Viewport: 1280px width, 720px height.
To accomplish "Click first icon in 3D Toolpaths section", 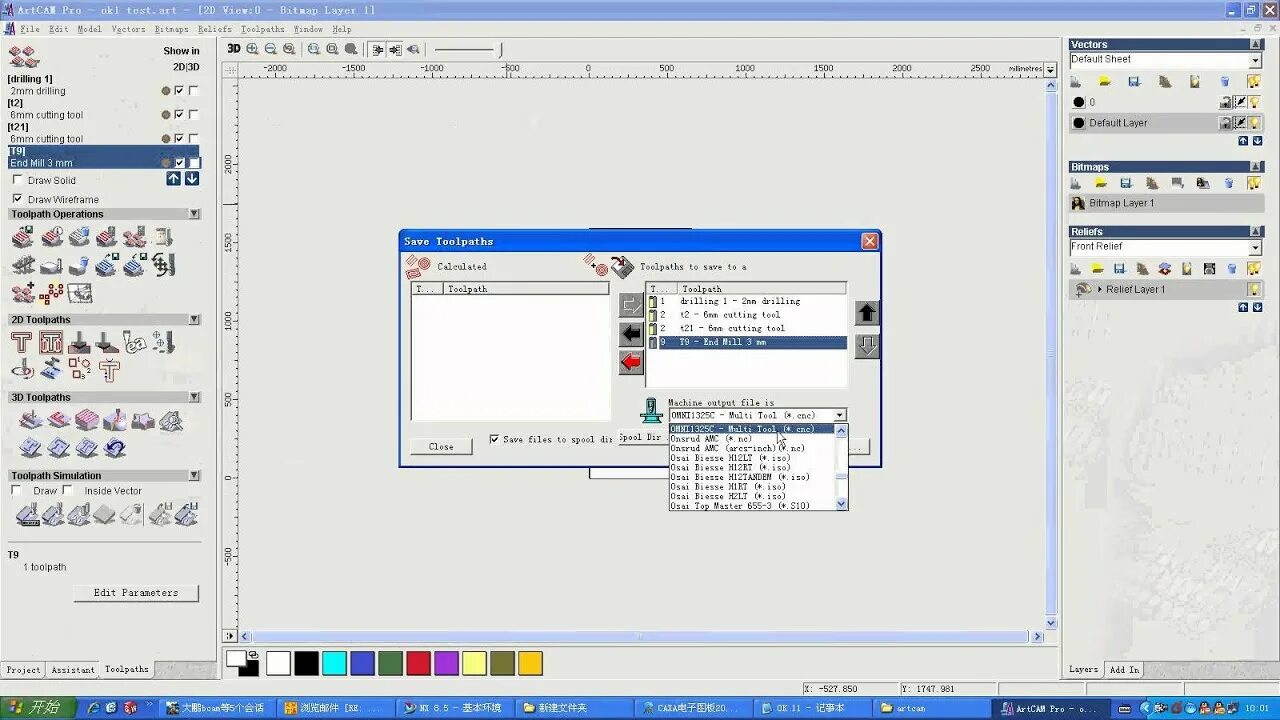I will [31, 421].
